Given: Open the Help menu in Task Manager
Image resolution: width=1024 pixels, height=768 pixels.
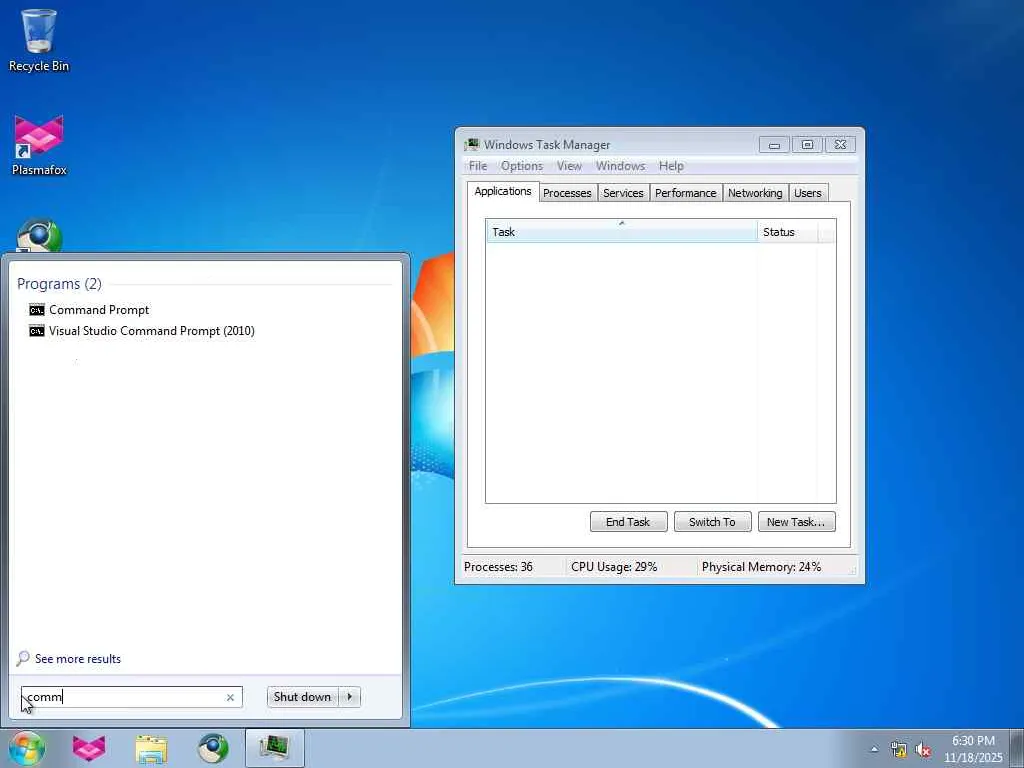Looking at the screenshot, I should click(671, 166).
